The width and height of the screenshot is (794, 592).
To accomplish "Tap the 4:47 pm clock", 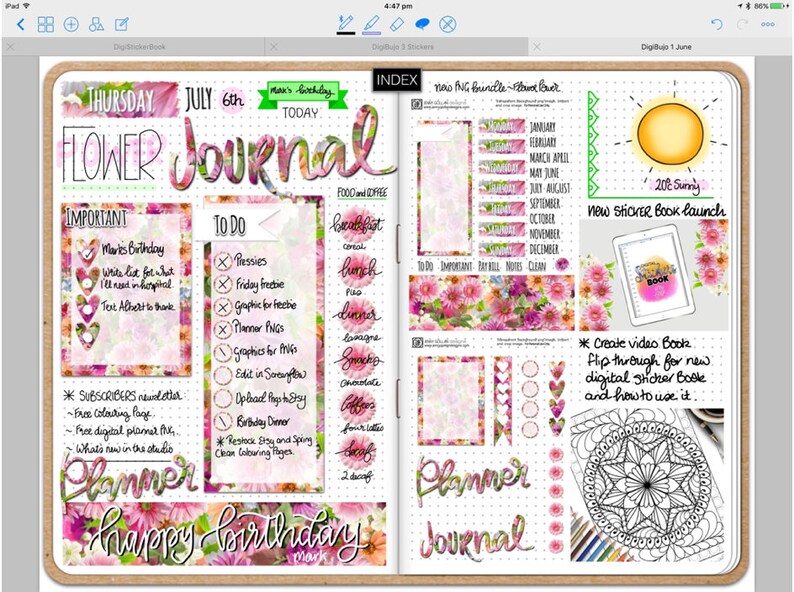I will click(398, 6).
